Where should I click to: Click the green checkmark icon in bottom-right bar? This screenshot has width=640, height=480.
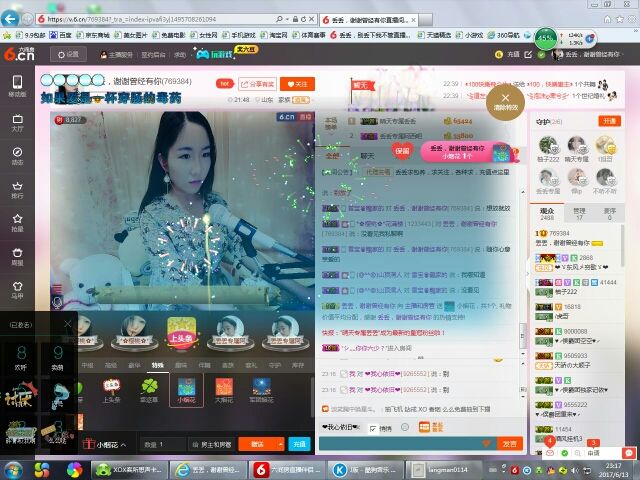tap(564, 453)
